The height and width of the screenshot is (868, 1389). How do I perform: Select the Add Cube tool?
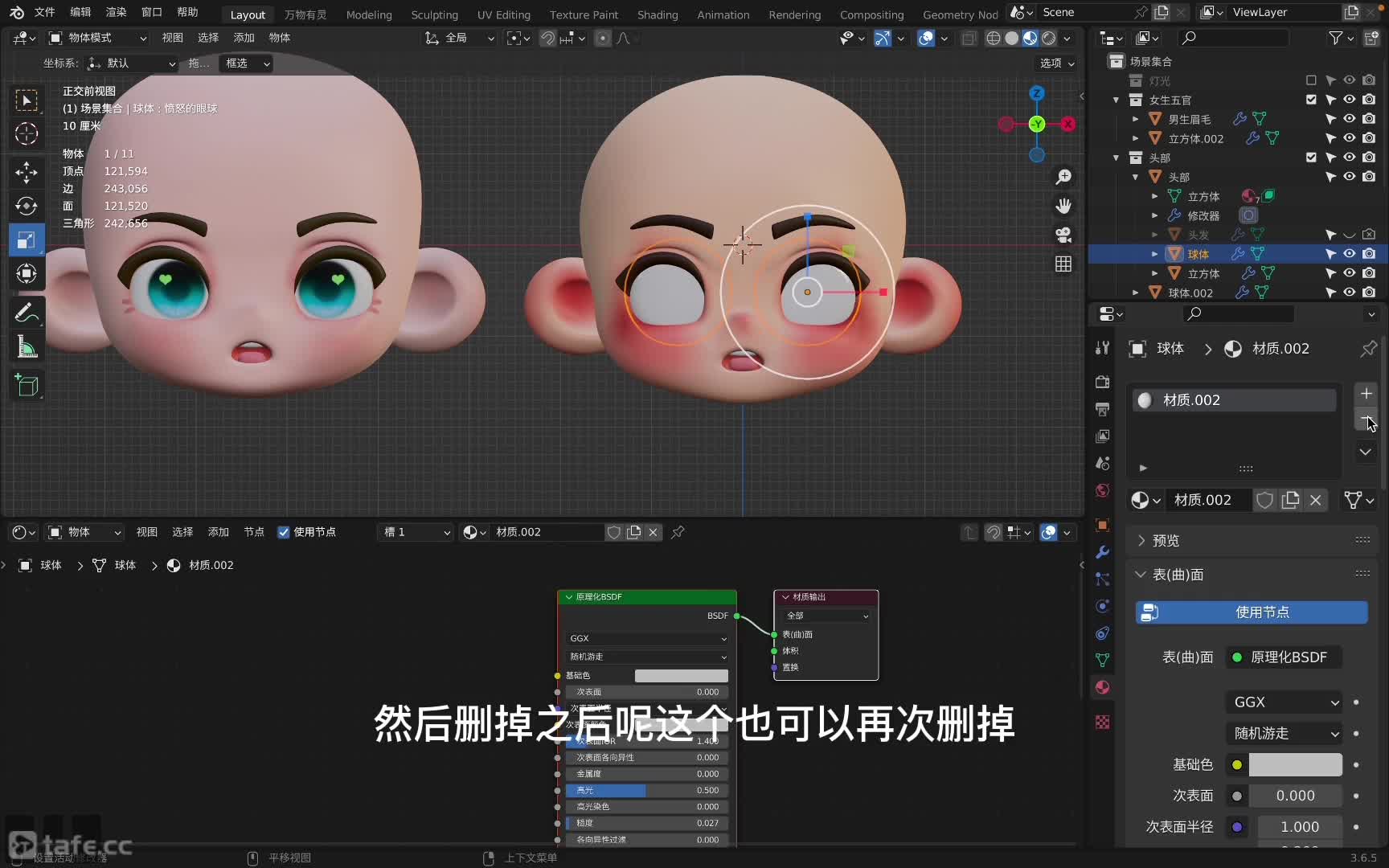click(x=27, y=386)
